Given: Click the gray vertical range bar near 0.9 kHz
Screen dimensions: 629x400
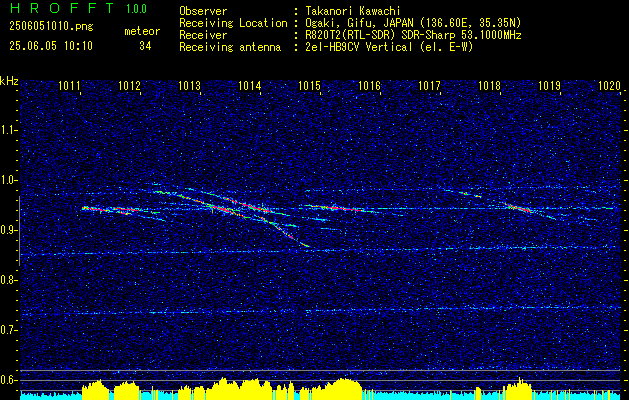Looking at the screenshot, I should click(x=19, y=231).
